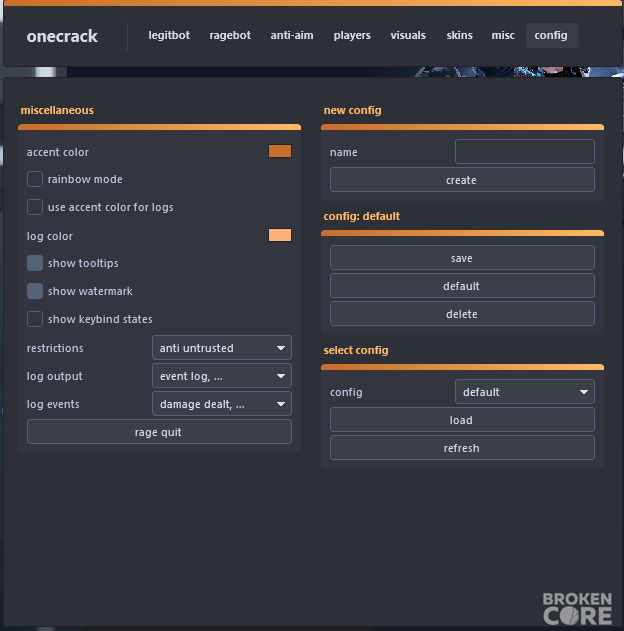Image resolution: width=624 pixels, height=631 pixels.
Task: Click the select config heading
Action: [x=356, y=351]
